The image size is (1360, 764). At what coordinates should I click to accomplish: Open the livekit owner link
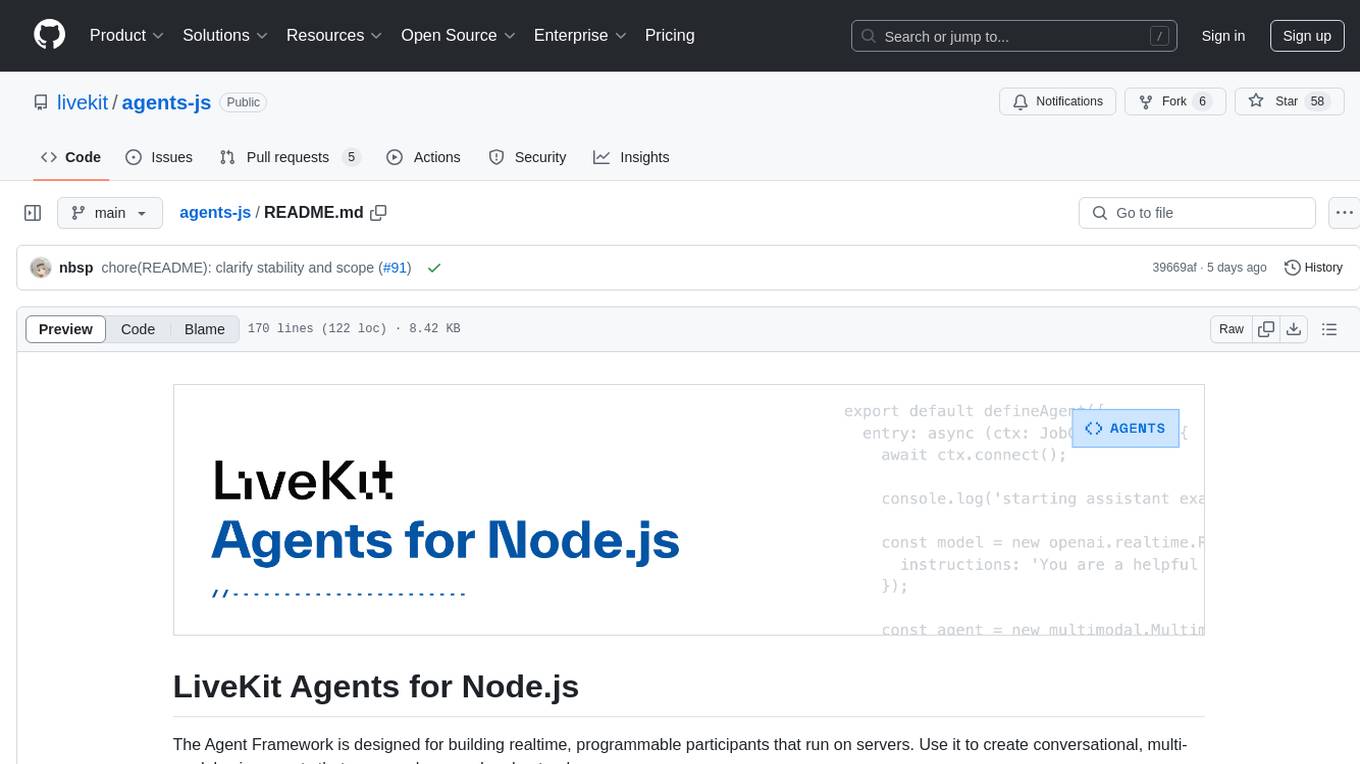[82, 102]
